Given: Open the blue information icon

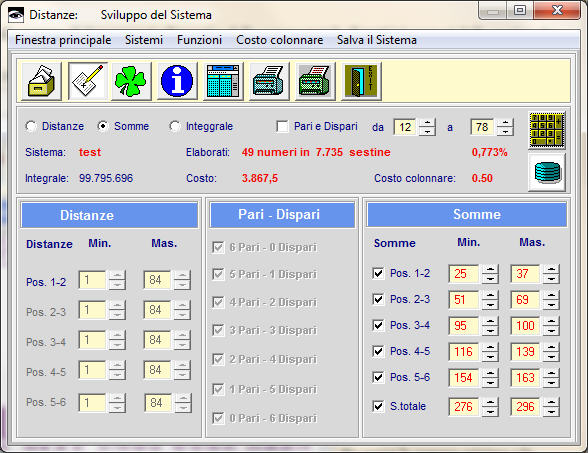Looking at the screenshot, I should click(x=177, y=81).
